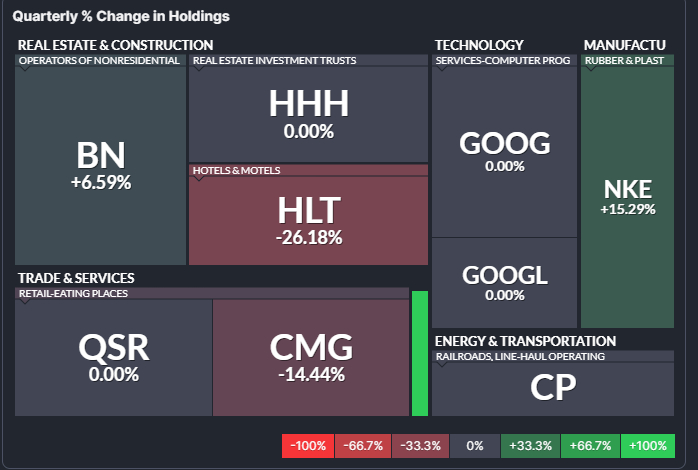Expand the Hotels & Motels subcategory label
The height and width of the screenshot is (470, 698).
pos(237,171)
